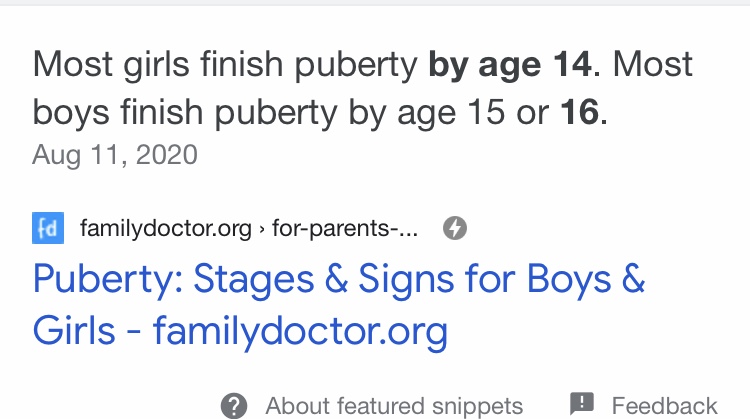Click the question mark help icon
The width and height of the screenshot is (750, 419).
234,406
